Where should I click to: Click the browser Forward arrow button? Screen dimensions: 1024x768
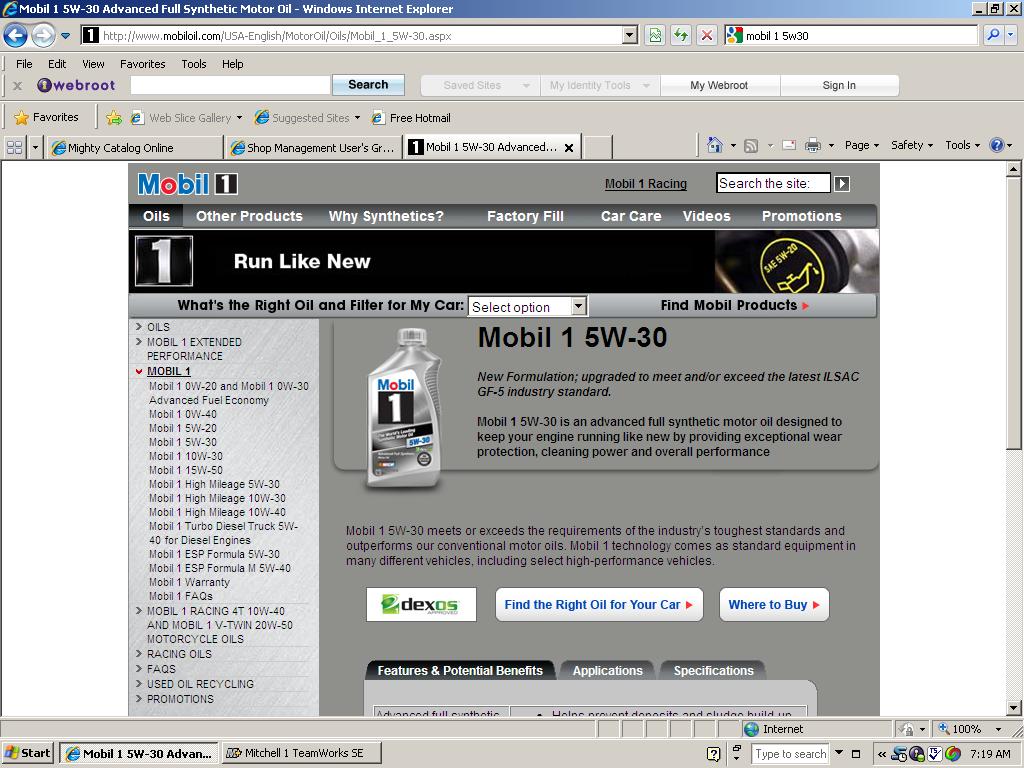(43, 35)
